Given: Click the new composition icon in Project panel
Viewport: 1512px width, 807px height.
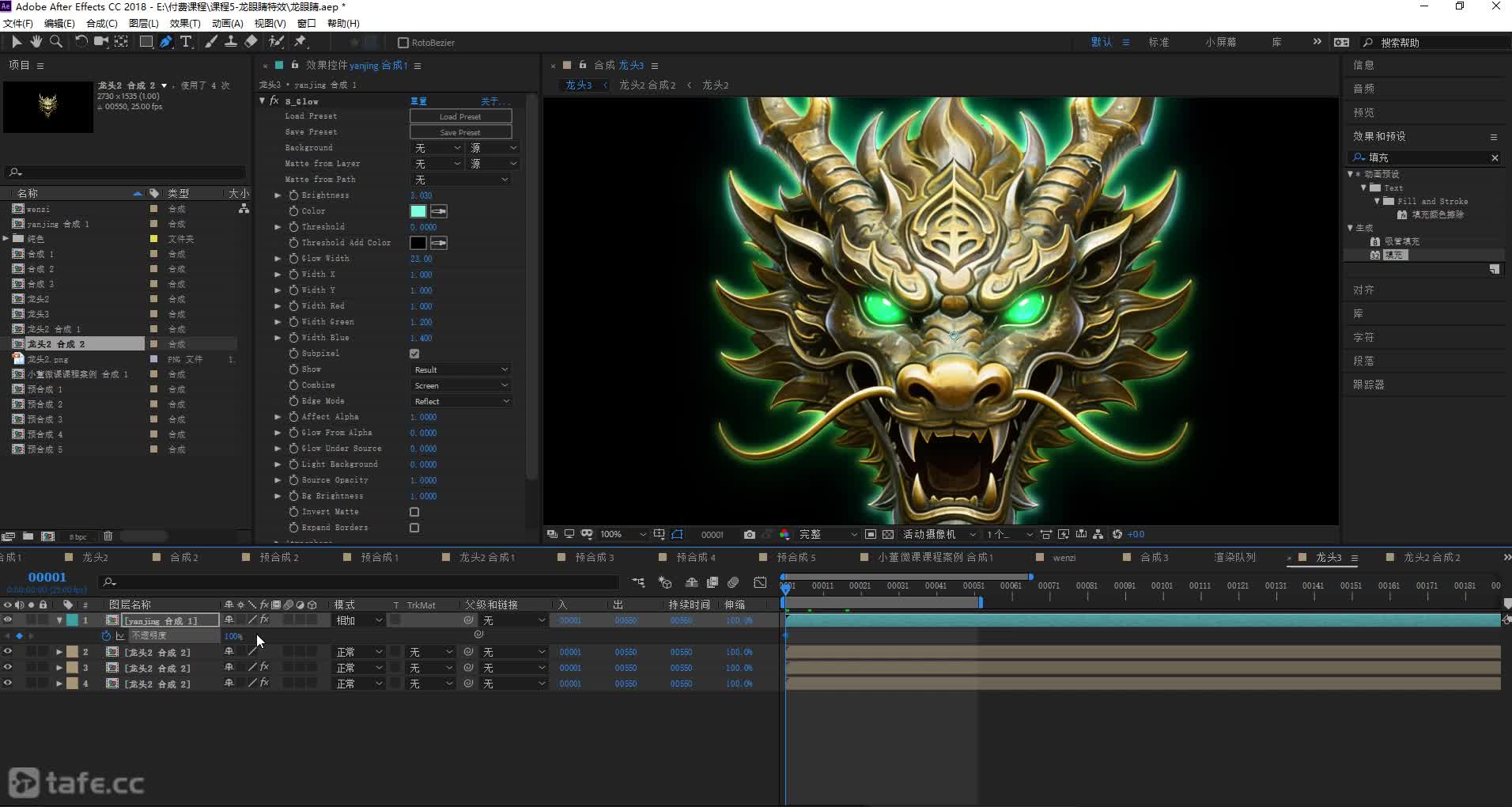Looking at the screenshot, I should pos(47,536).
